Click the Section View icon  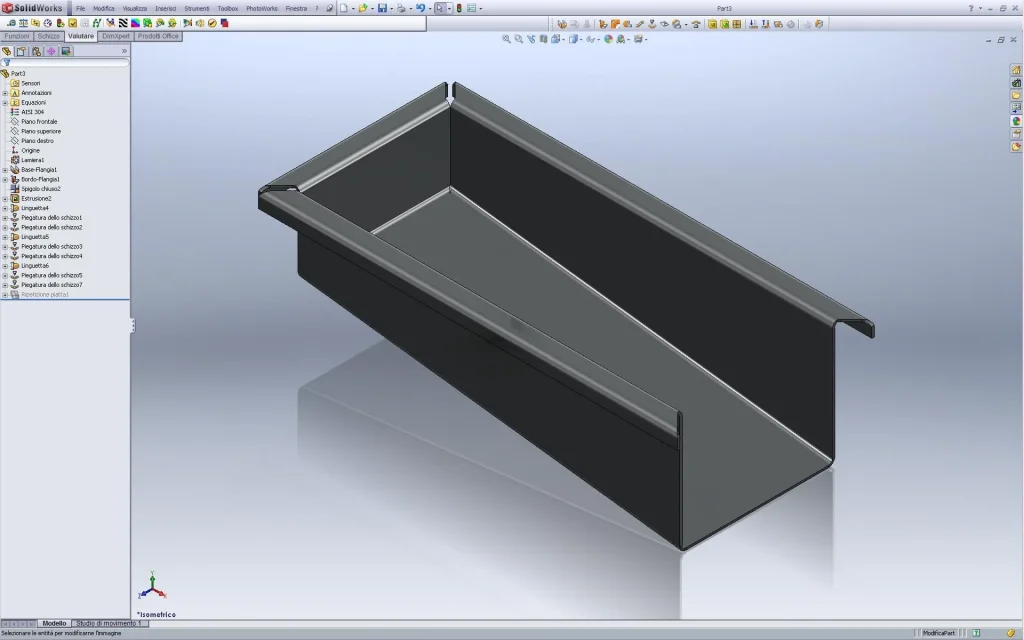[543, 39]
